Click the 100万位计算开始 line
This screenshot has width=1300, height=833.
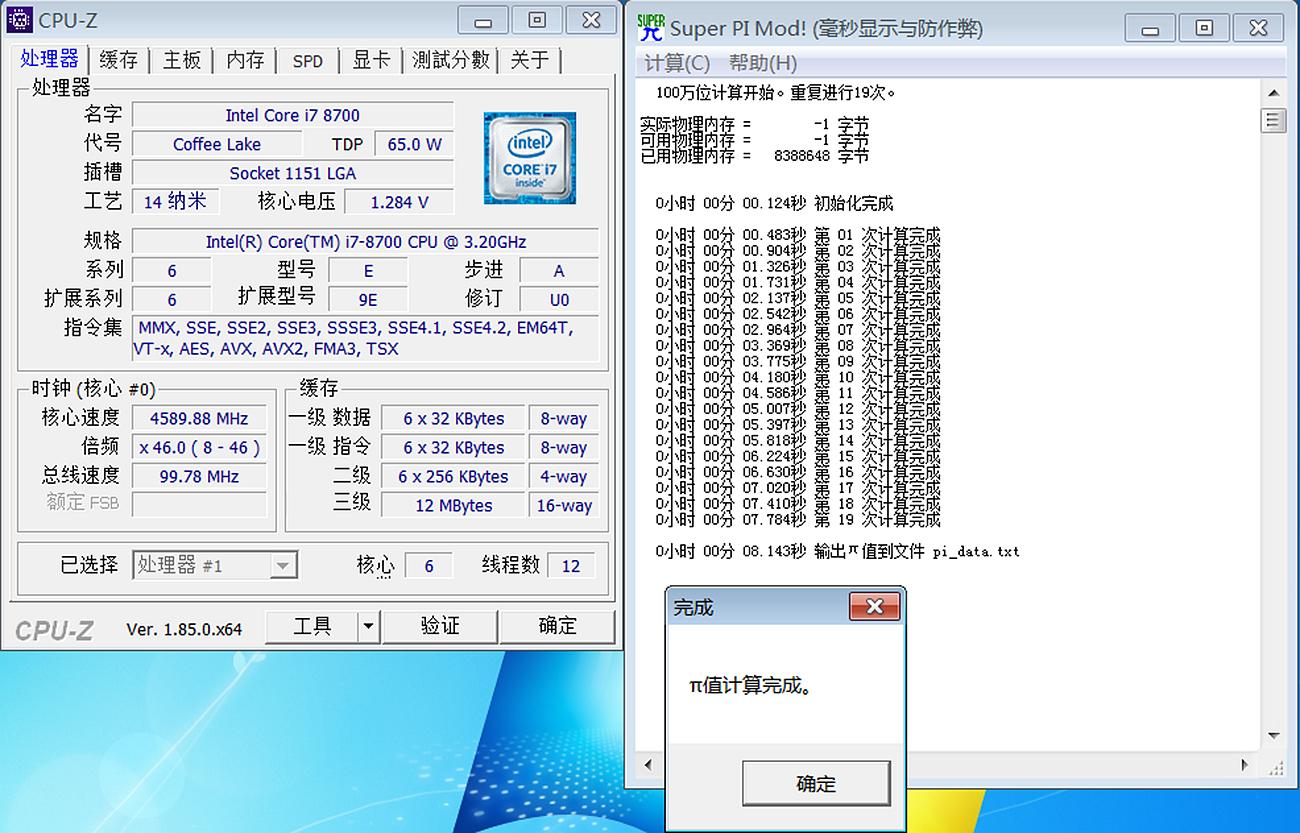(x=776, y=93)
